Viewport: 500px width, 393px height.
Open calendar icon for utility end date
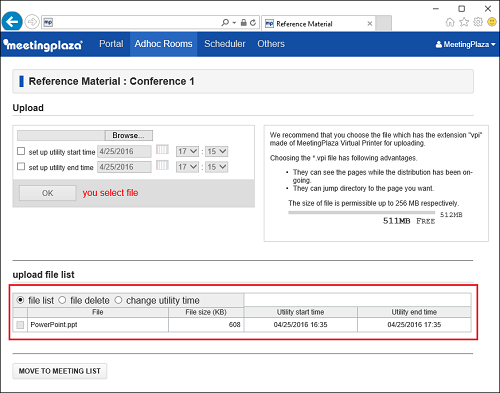tap(162, 165)
